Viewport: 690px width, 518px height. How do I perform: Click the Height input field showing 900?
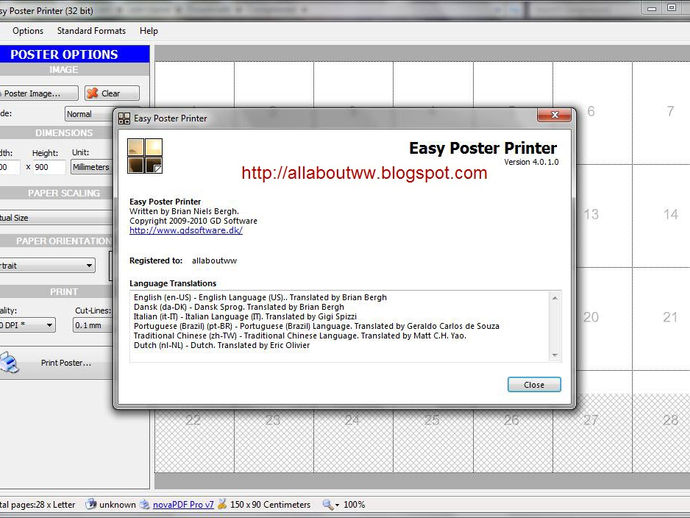(x=49, y=167)
